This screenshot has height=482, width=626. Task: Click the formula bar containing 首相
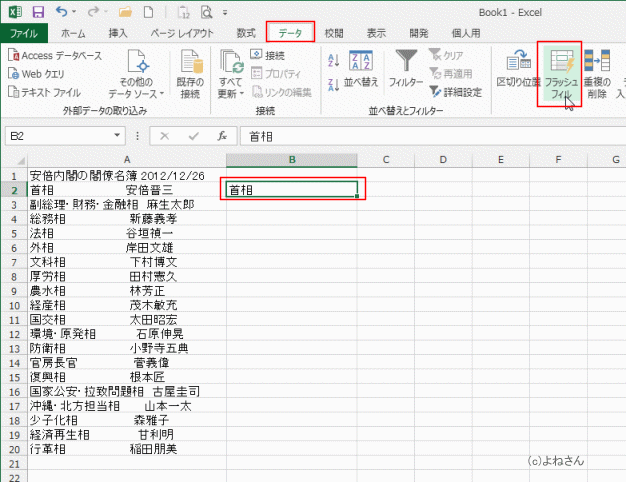coord(435,136)
